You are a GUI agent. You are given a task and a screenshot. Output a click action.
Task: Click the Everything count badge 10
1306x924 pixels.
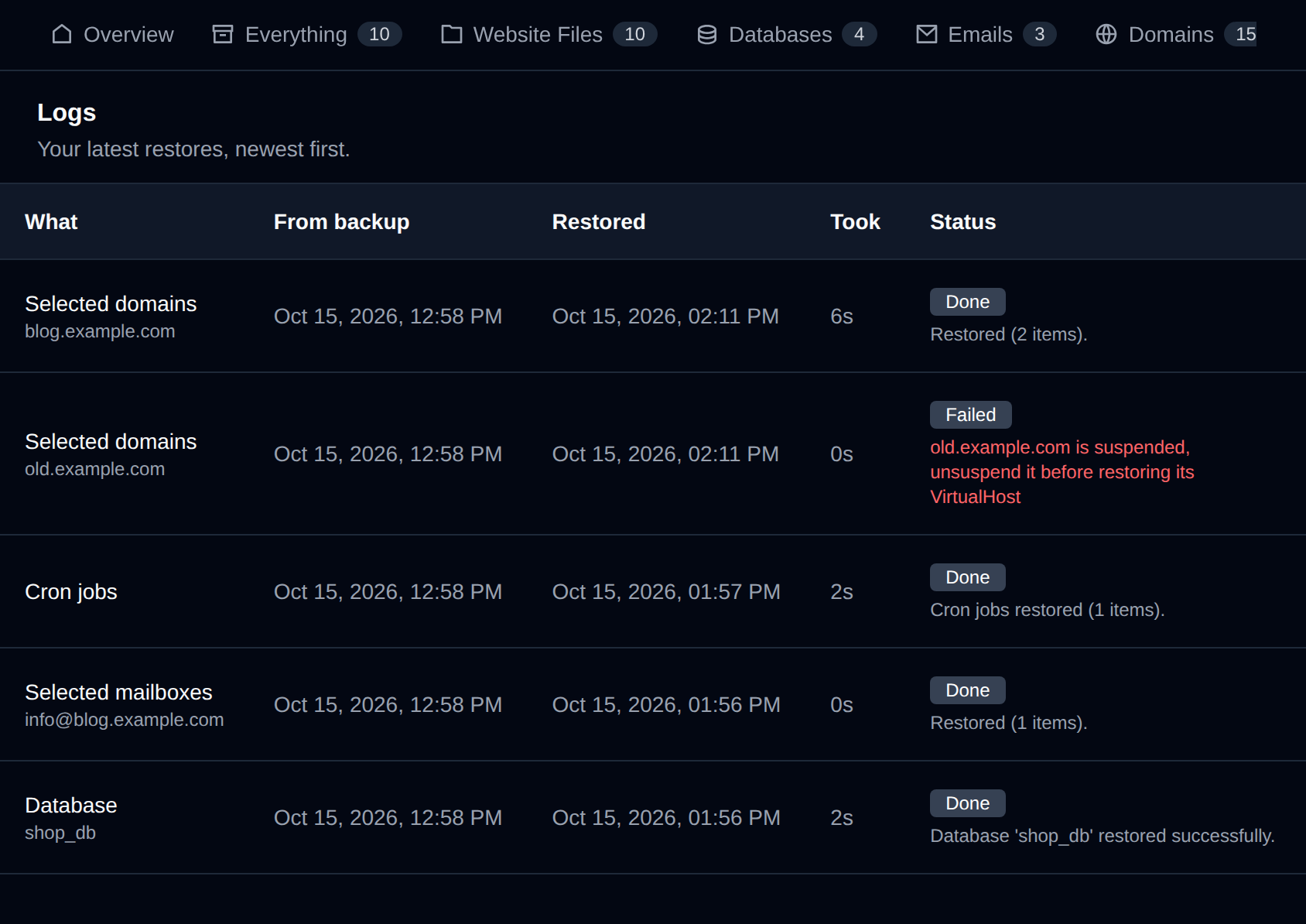tap(379, 34)
